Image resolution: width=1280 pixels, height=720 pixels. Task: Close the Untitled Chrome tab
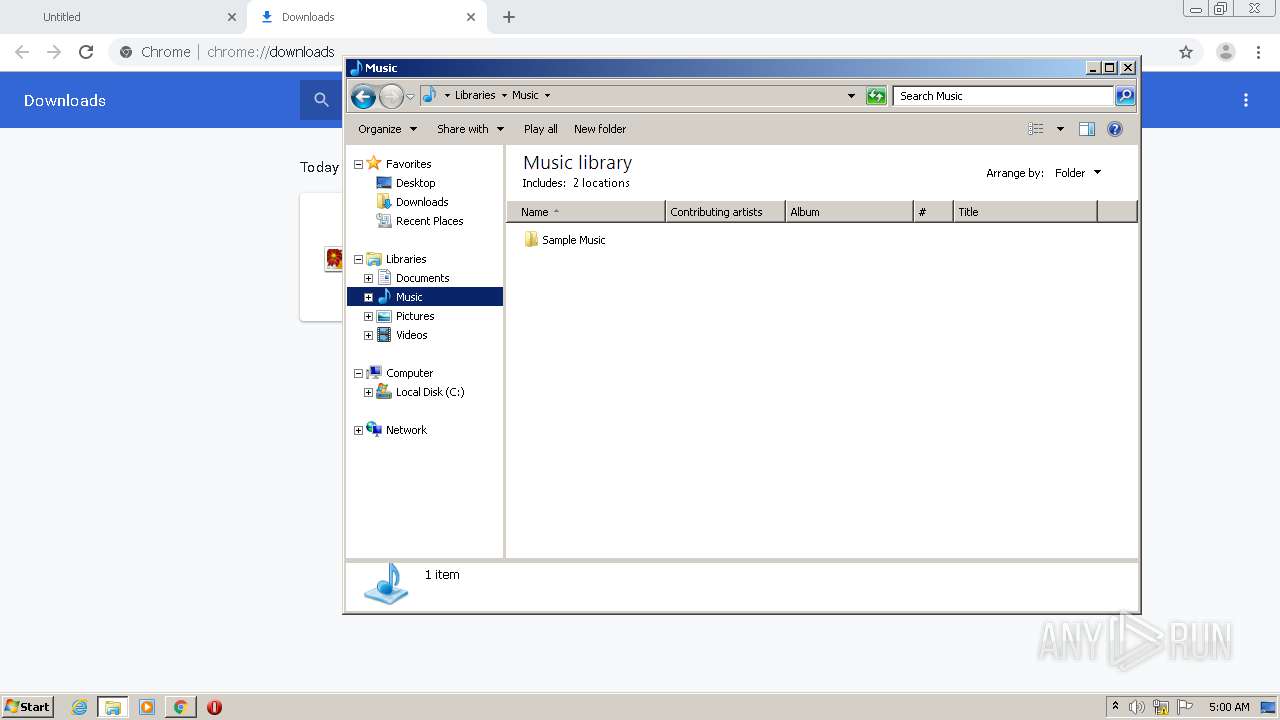pos(232,17)
